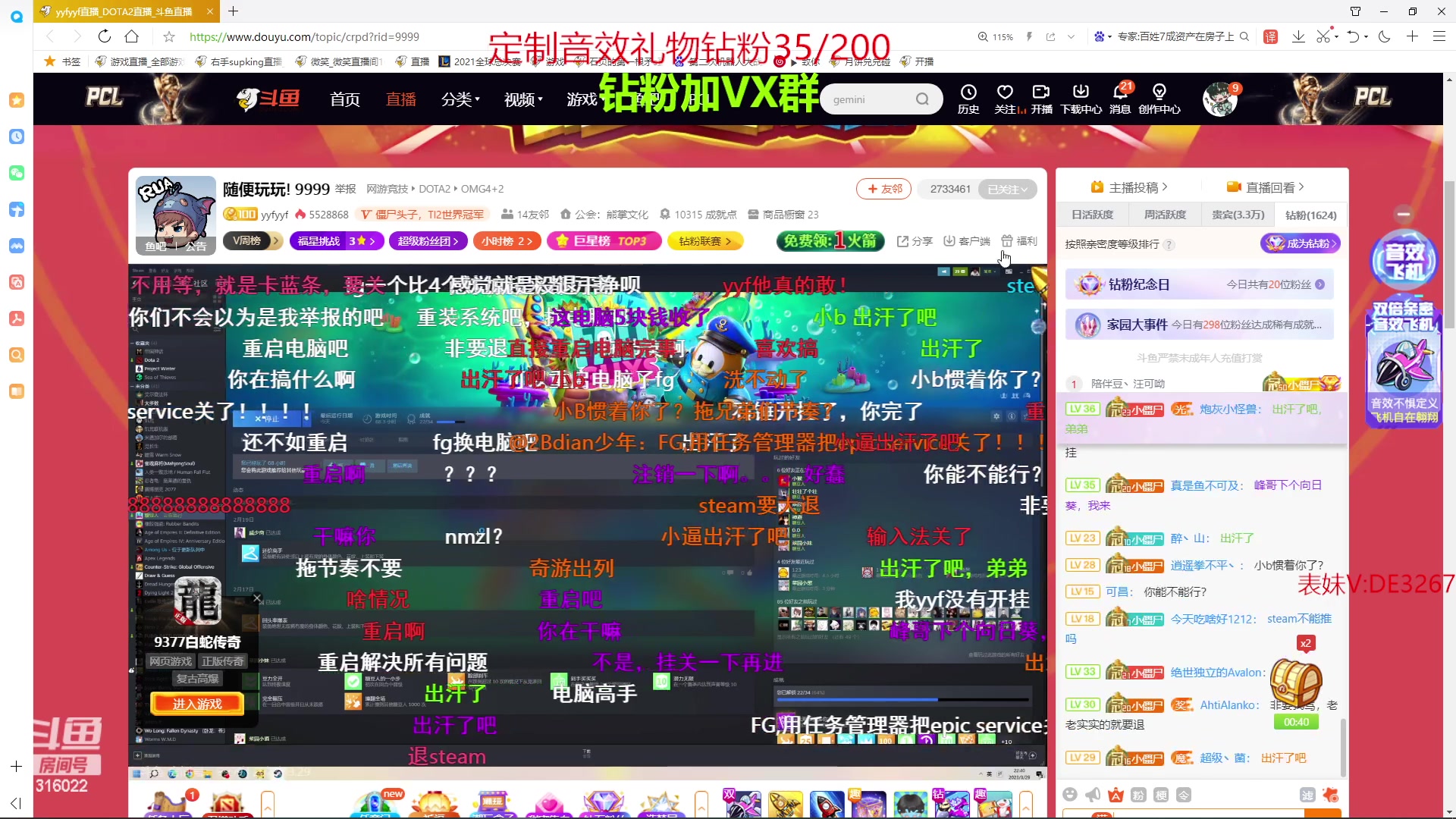The width and height of the screenshot is (1456, 819).
Task: Click 成为钻粉 button
Action: pyautogui.click(x=1301, y=243)
